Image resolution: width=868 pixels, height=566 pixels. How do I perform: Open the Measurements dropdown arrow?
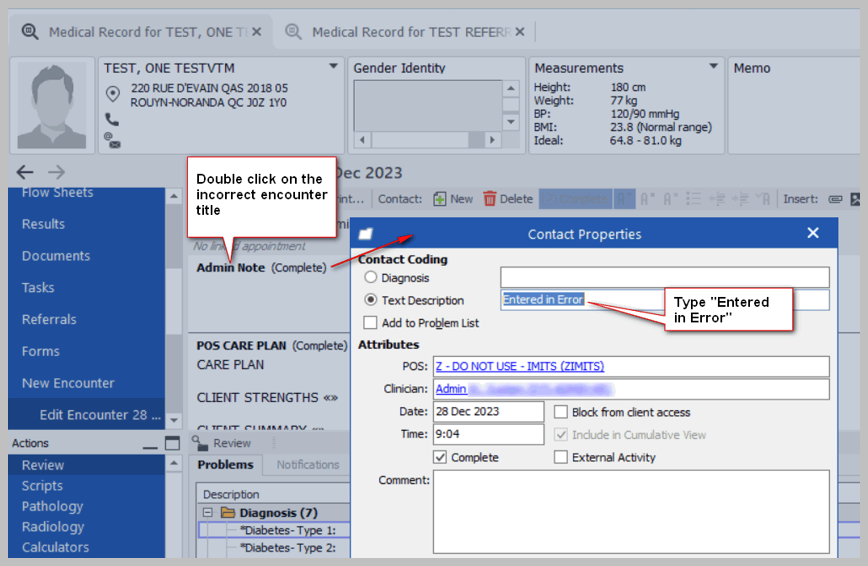[x=713, y=67]
